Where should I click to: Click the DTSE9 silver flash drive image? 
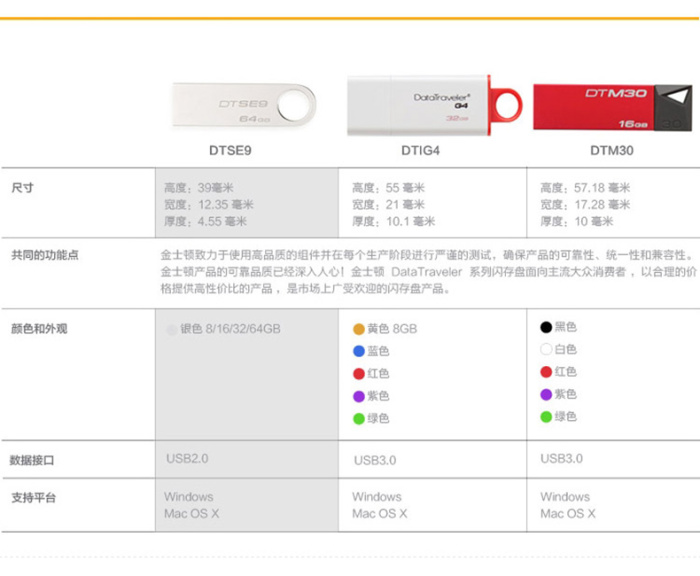(x=244, y=105)
